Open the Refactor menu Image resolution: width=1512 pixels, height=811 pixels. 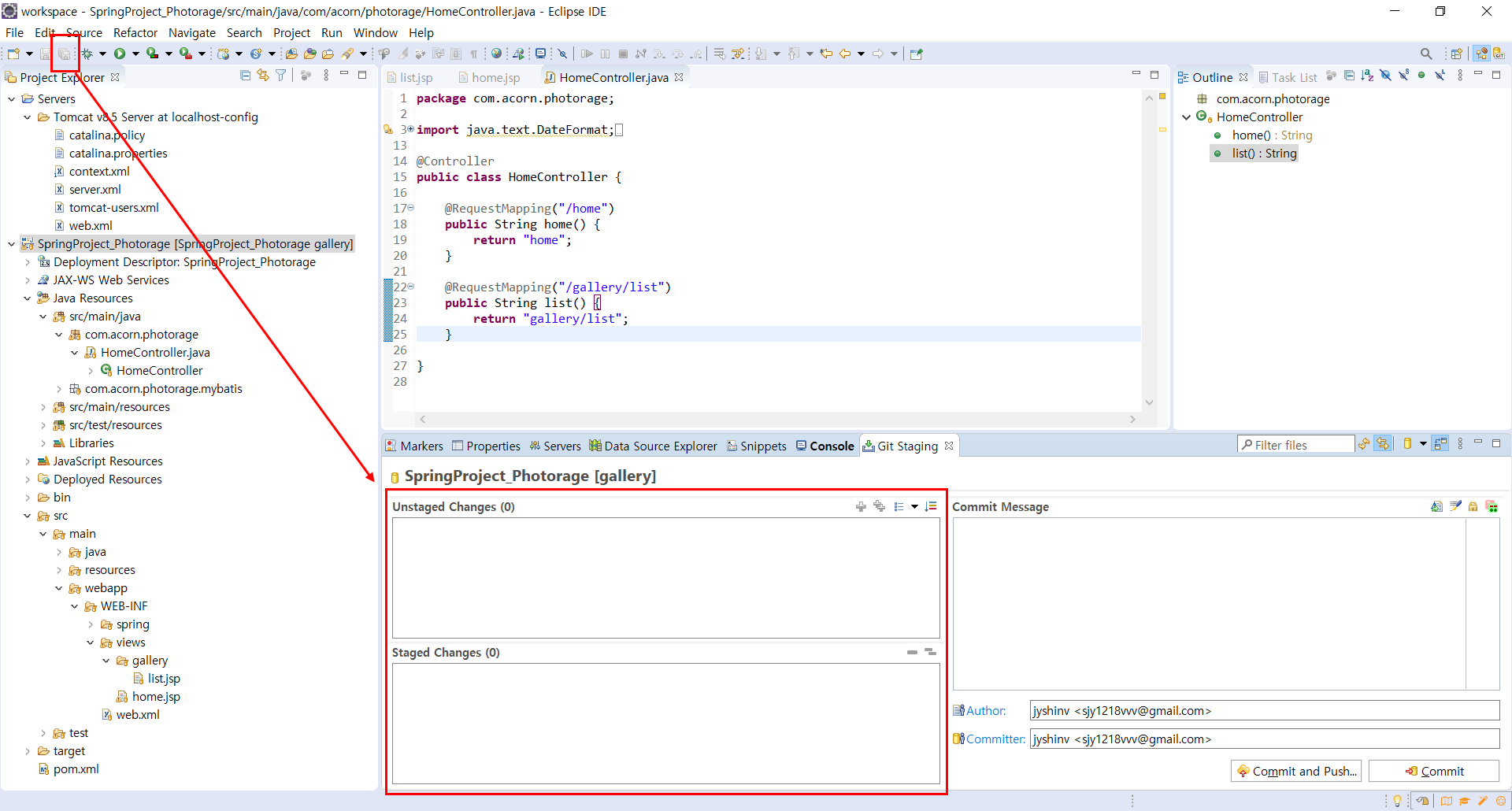[135, 32]
